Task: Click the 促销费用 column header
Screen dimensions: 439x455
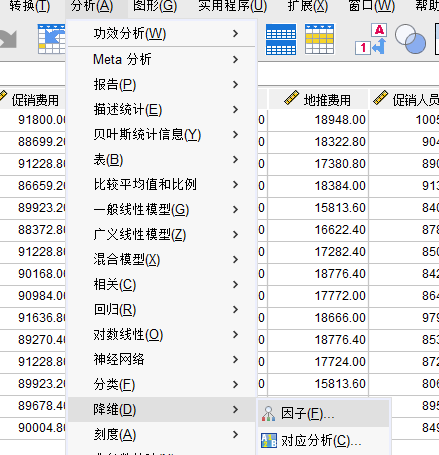Action: tap(33, 99)
